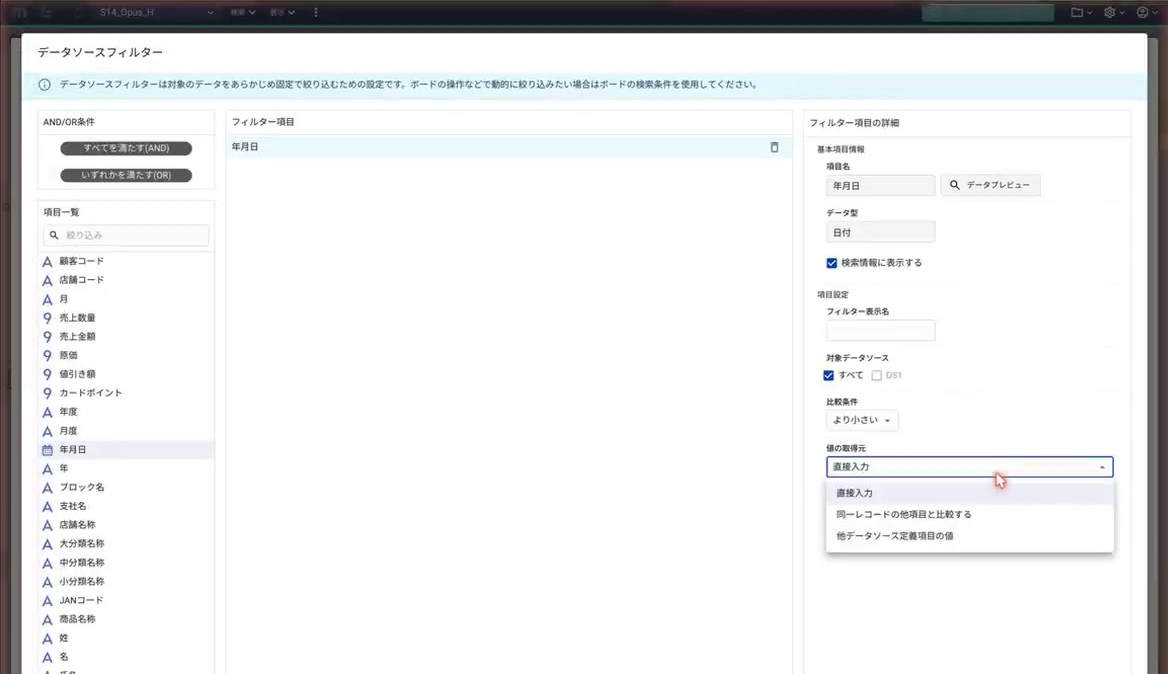Click the numeric-type icon beside カードポイント
This screenshot has height=674, width=1168.
[47, 393]
